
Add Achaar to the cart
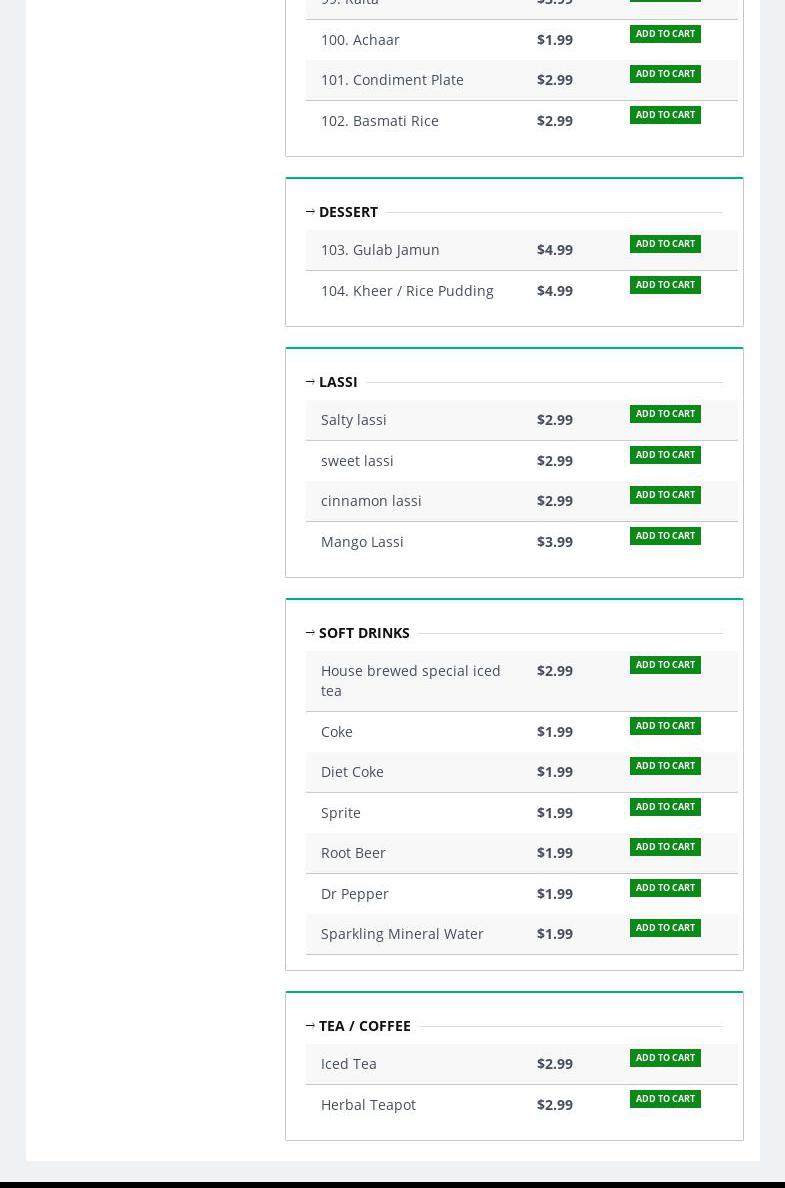[x=665, y=34]
